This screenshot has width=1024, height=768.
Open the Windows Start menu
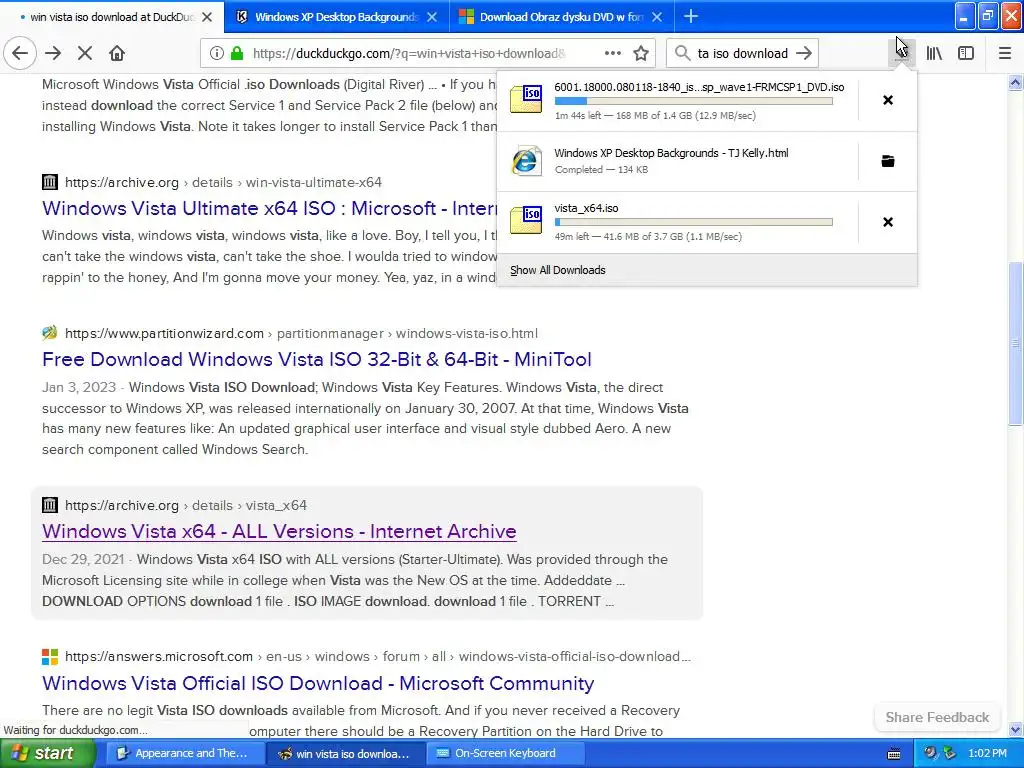[x=46, y=753]
